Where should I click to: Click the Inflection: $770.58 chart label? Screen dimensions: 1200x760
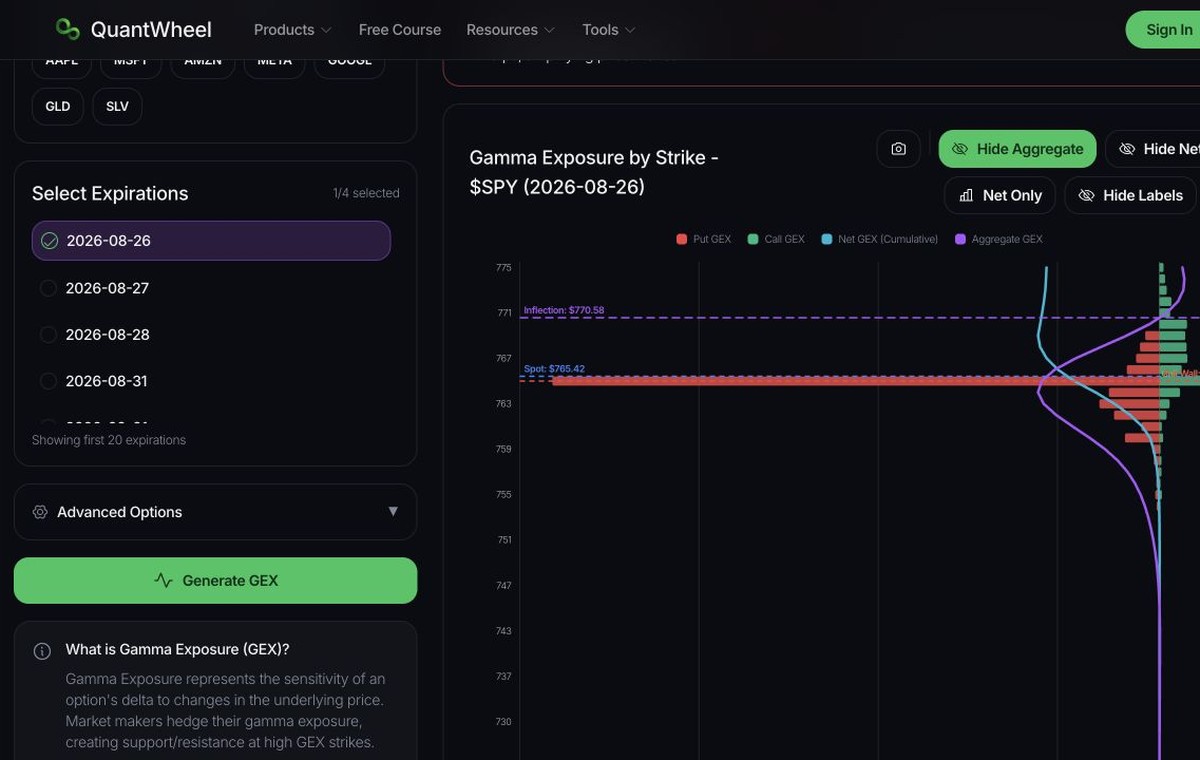564,311
